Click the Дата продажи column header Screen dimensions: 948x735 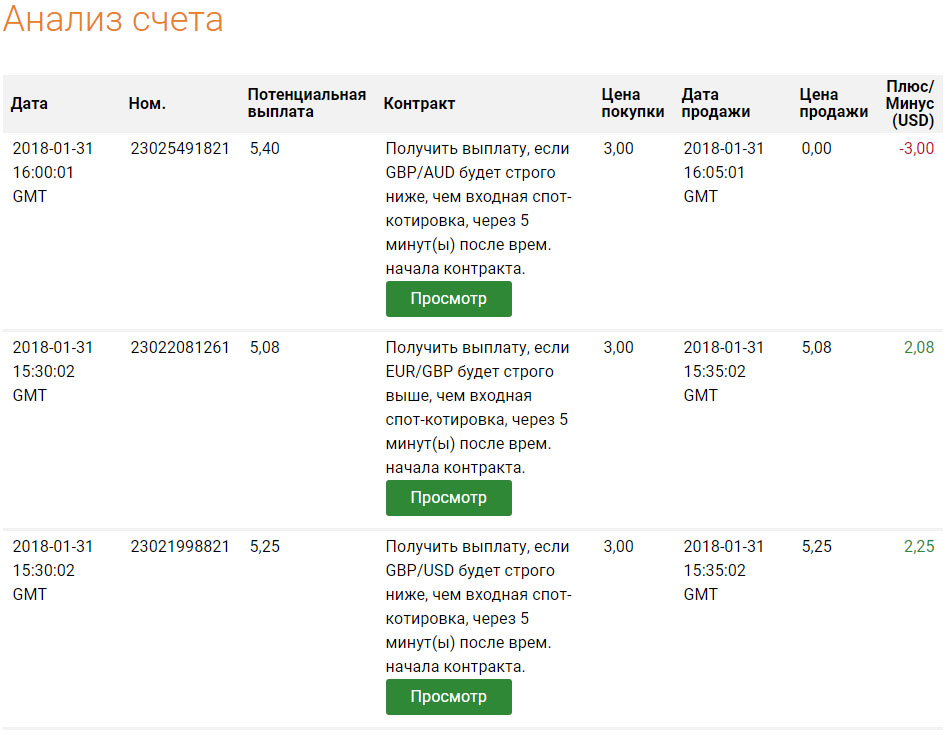point(716,103)
